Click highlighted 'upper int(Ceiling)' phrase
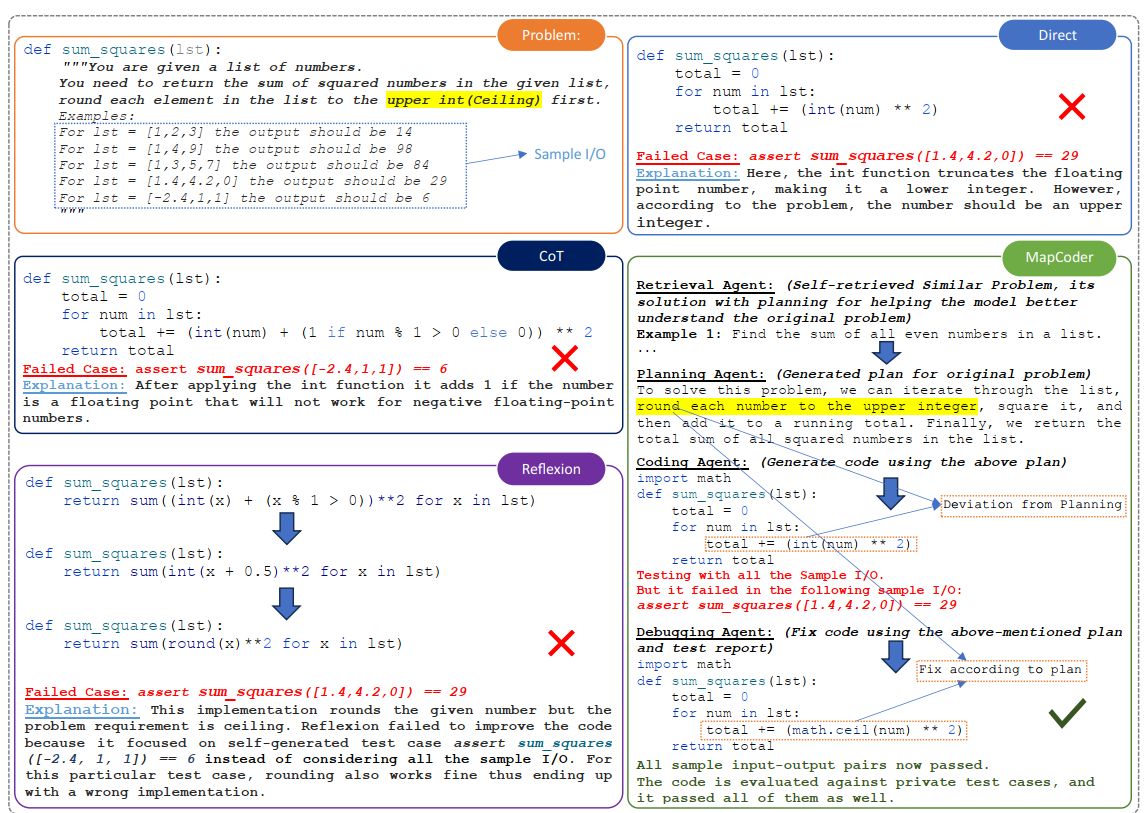The height and width of the screenshot is (813, 1145). [464, 100]
